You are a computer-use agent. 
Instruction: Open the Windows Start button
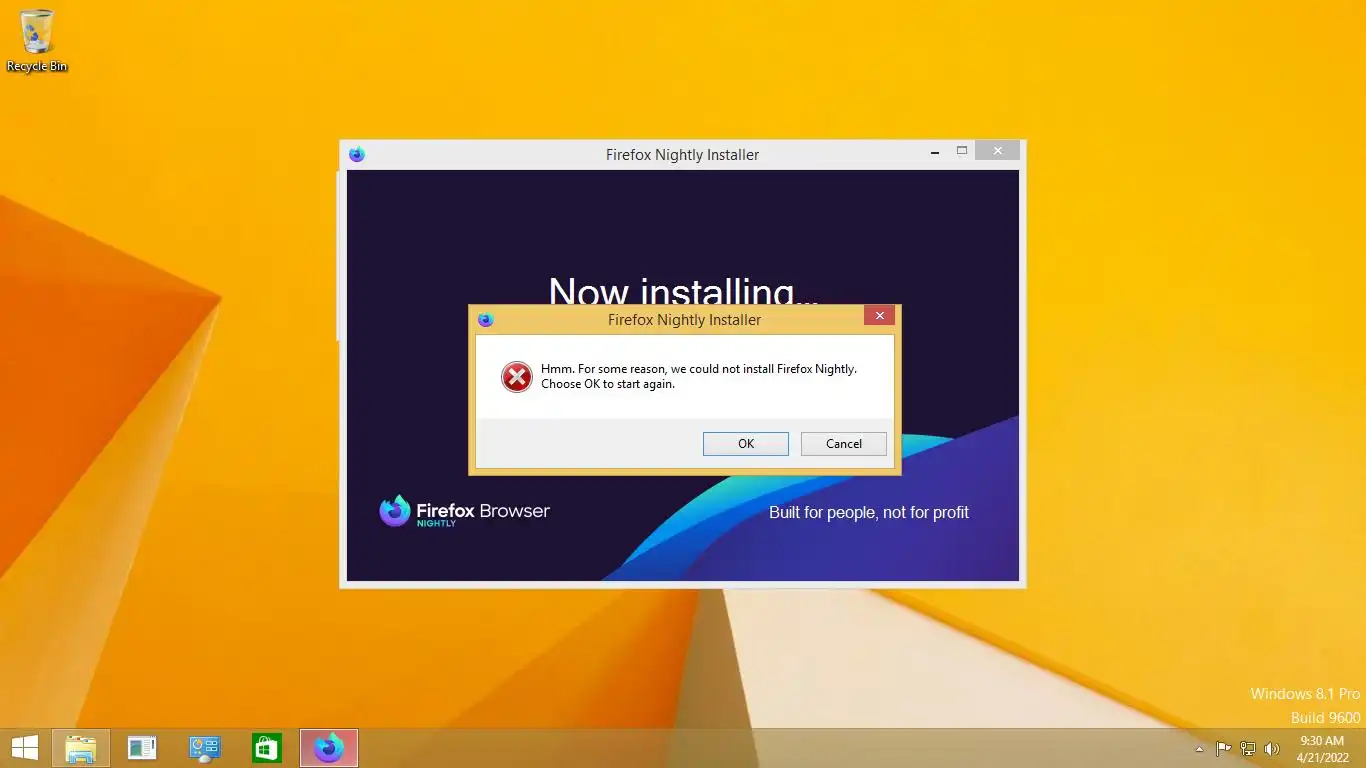(24, 748)
